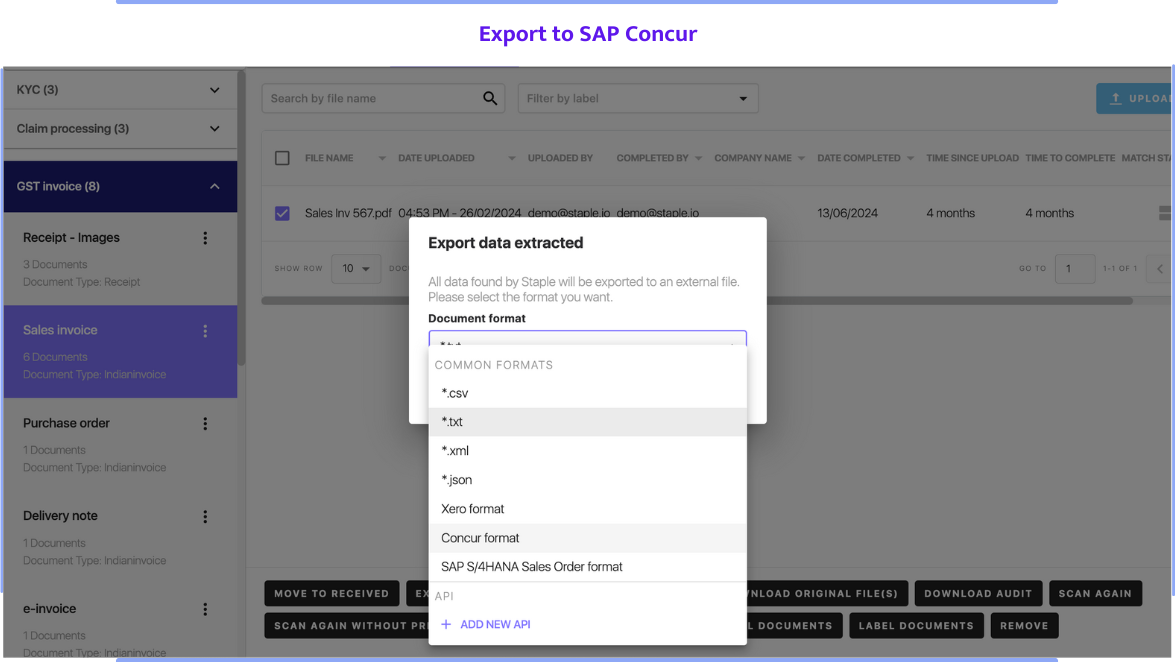Click ADD NEW API link
The height and width of the screenshot is (662, 1176).
495,625
